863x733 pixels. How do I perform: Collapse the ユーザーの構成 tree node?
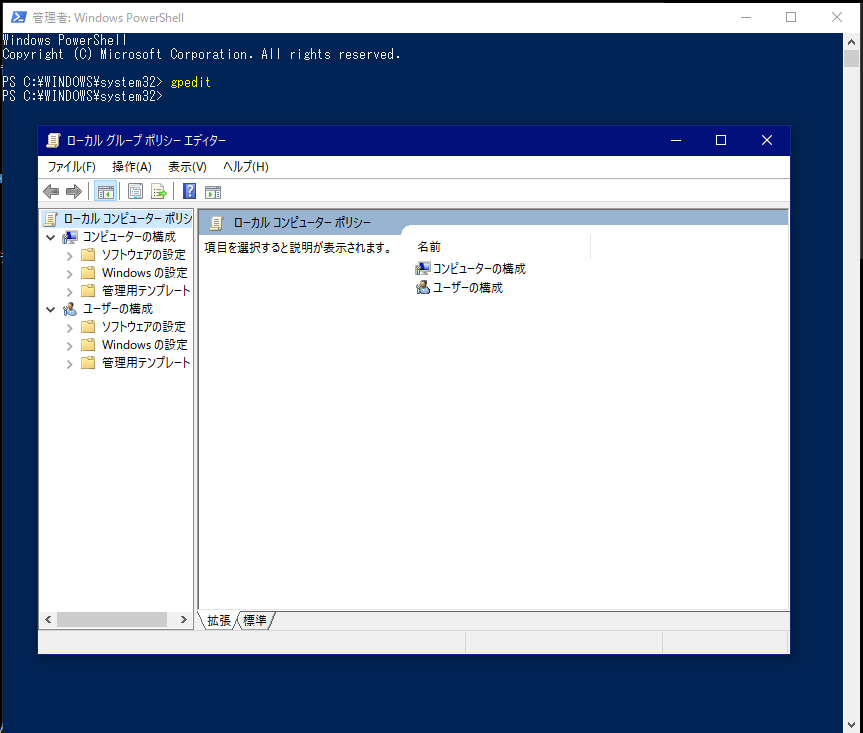[51, 309]
